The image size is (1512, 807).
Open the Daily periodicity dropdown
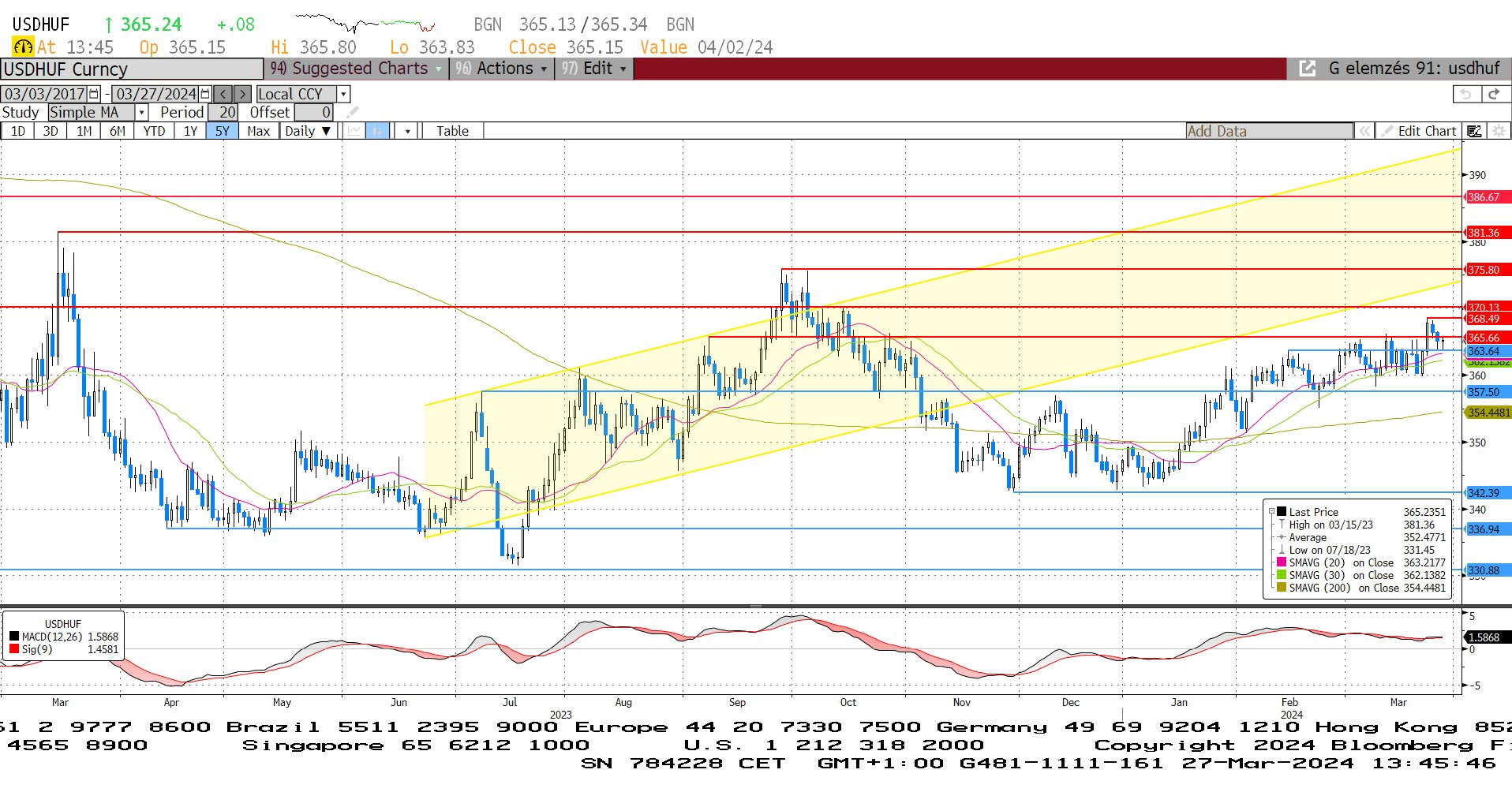[309, 131]
